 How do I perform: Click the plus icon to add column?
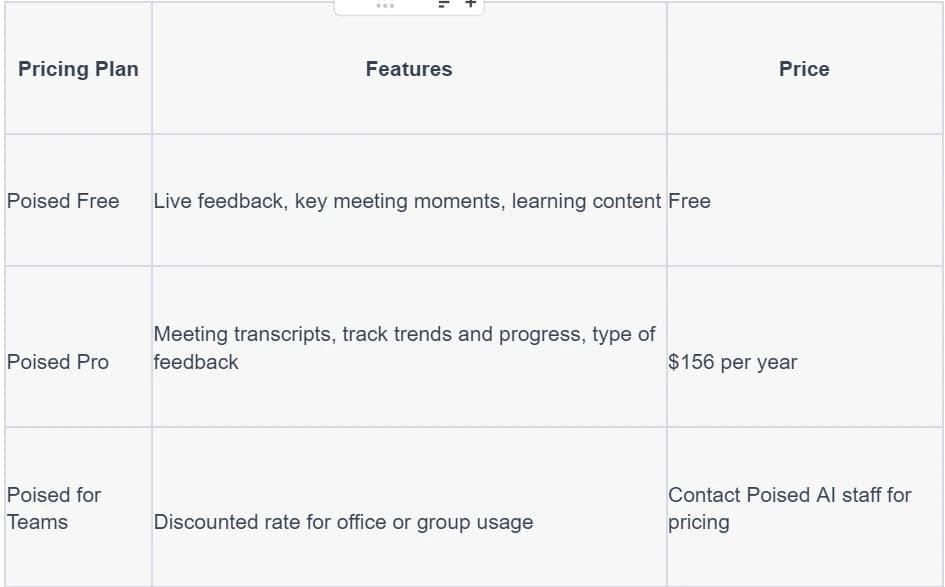point(470,5)
